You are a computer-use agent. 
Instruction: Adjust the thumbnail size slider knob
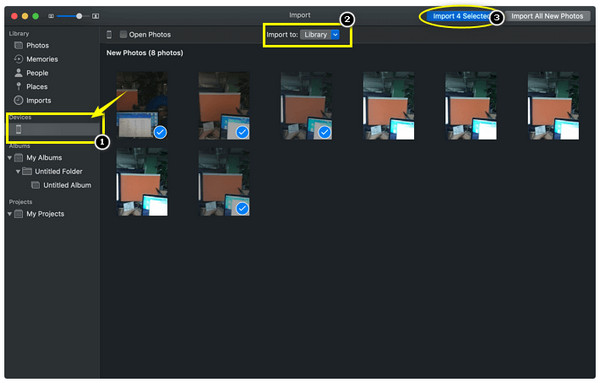(79, 16)
